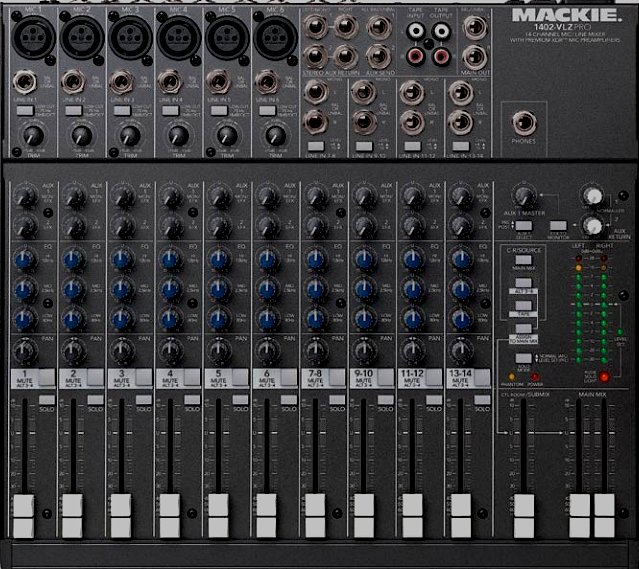639x569 pixels.
Task: Click the red RUDE SOLO LIGHT indicator
Action: 604,377
